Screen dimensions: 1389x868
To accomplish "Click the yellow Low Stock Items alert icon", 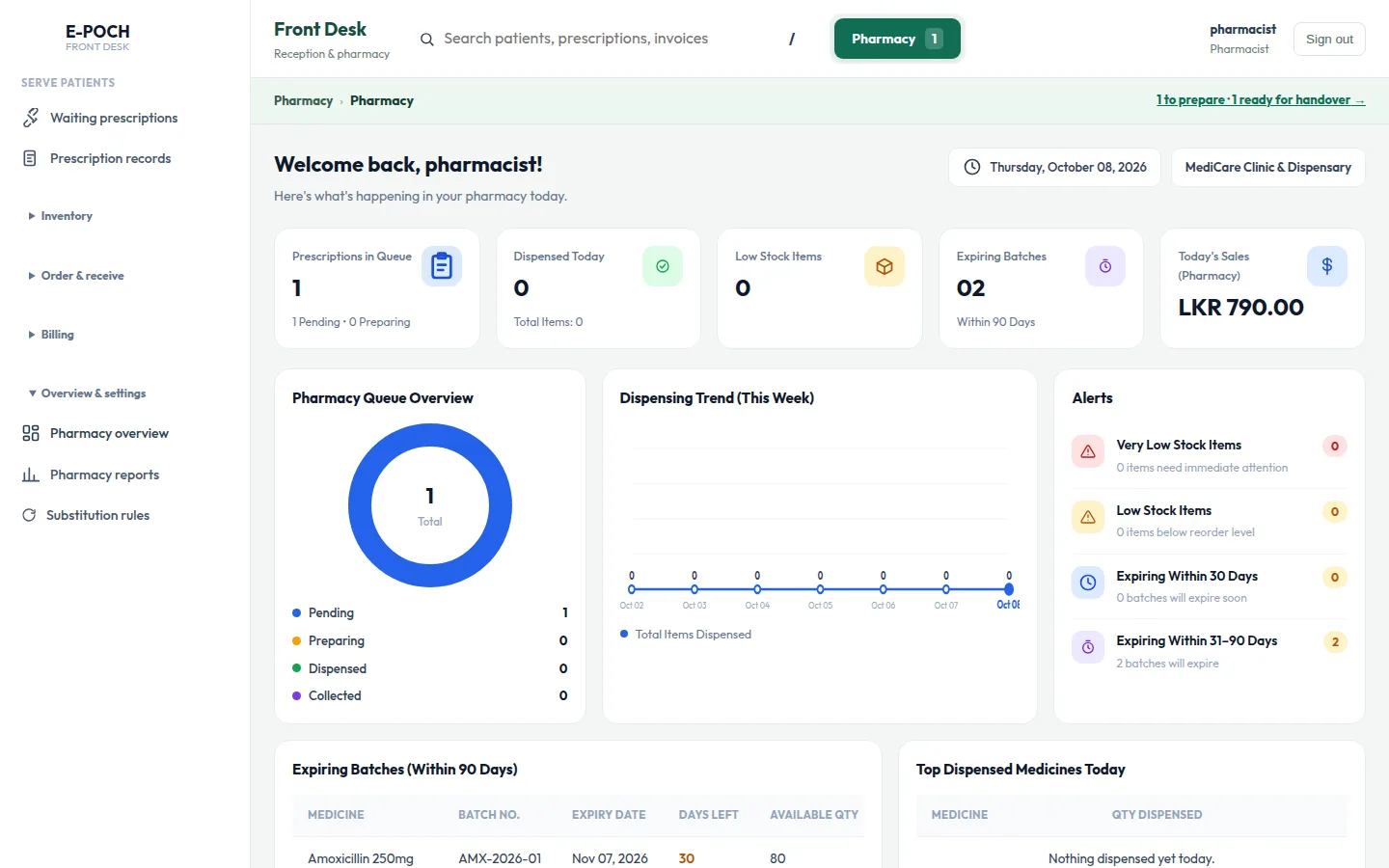I will tap(1088, 517).
